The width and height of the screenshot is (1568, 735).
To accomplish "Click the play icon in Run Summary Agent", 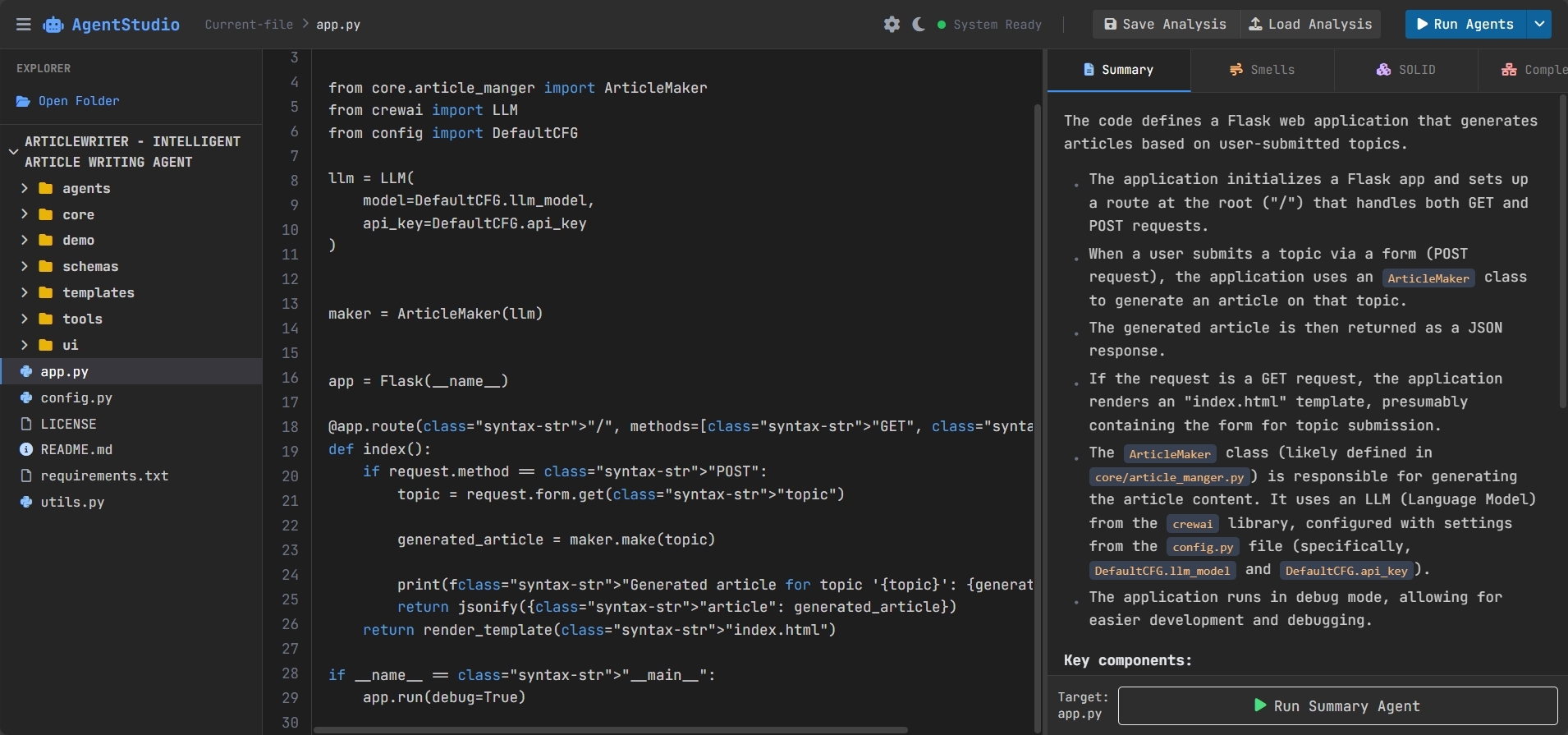I will point(1260,705).
